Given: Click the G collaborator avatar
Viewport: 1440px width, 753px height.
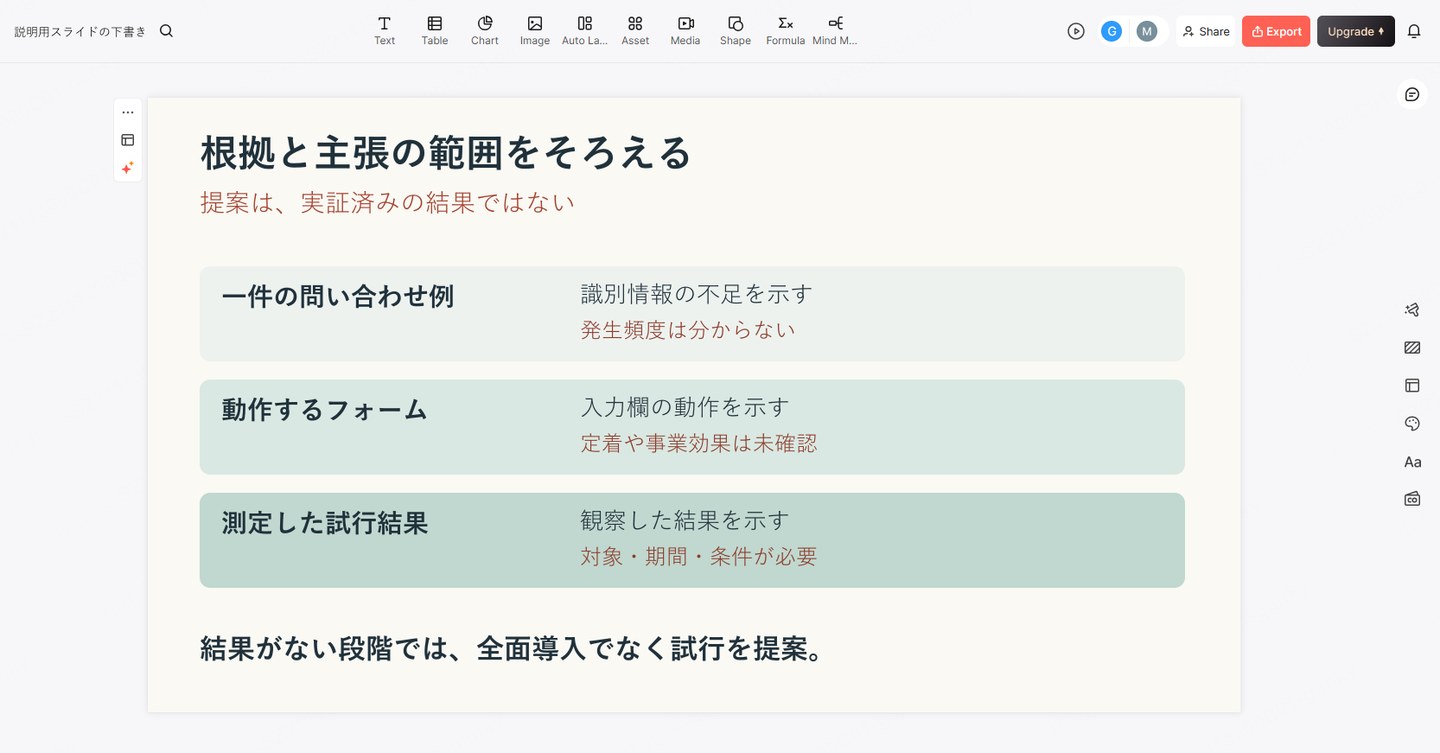Looking at the screenshot, I should [x=1111, y=31].
